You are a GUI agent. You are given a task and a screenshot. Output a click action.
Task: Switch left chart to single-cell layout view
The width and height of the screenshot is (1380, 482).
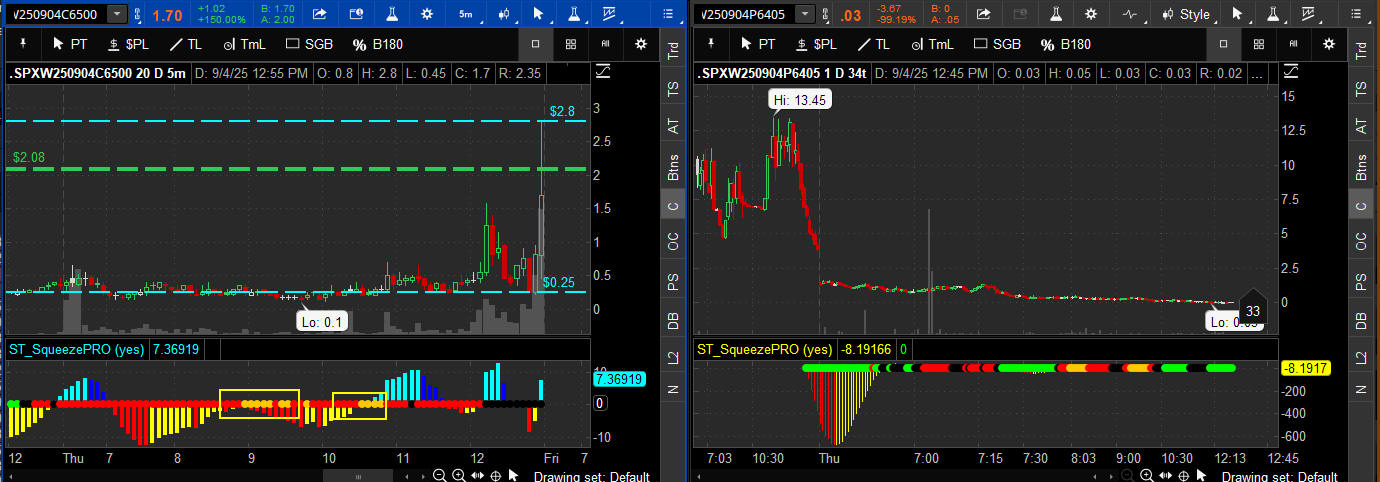pyautogui.click(x=535, y=44)
